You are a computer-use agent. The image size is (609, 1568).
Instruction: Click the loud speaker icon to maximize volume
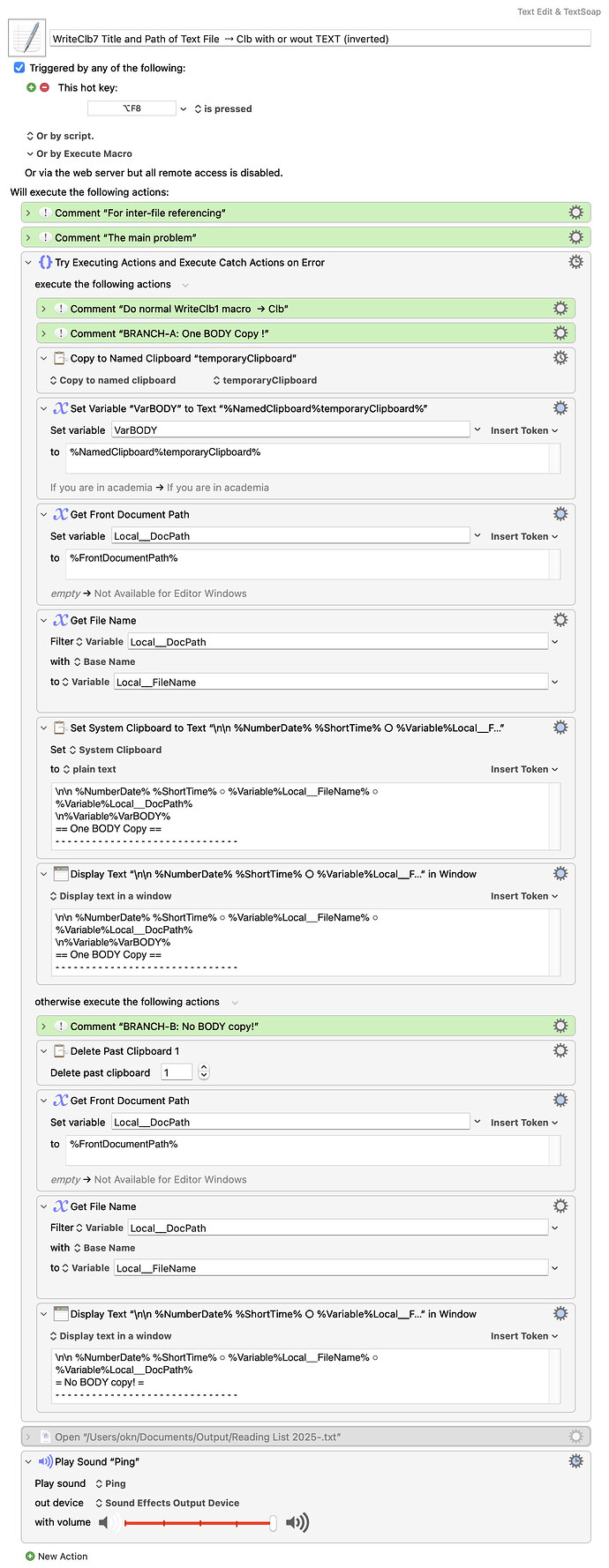pos(297,1522)
